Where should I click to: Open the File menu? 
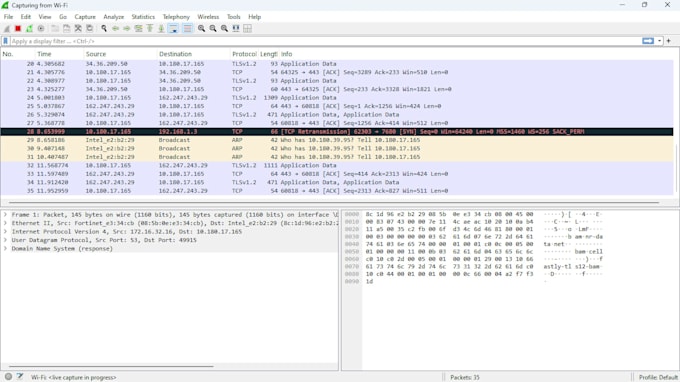point(8,17)
